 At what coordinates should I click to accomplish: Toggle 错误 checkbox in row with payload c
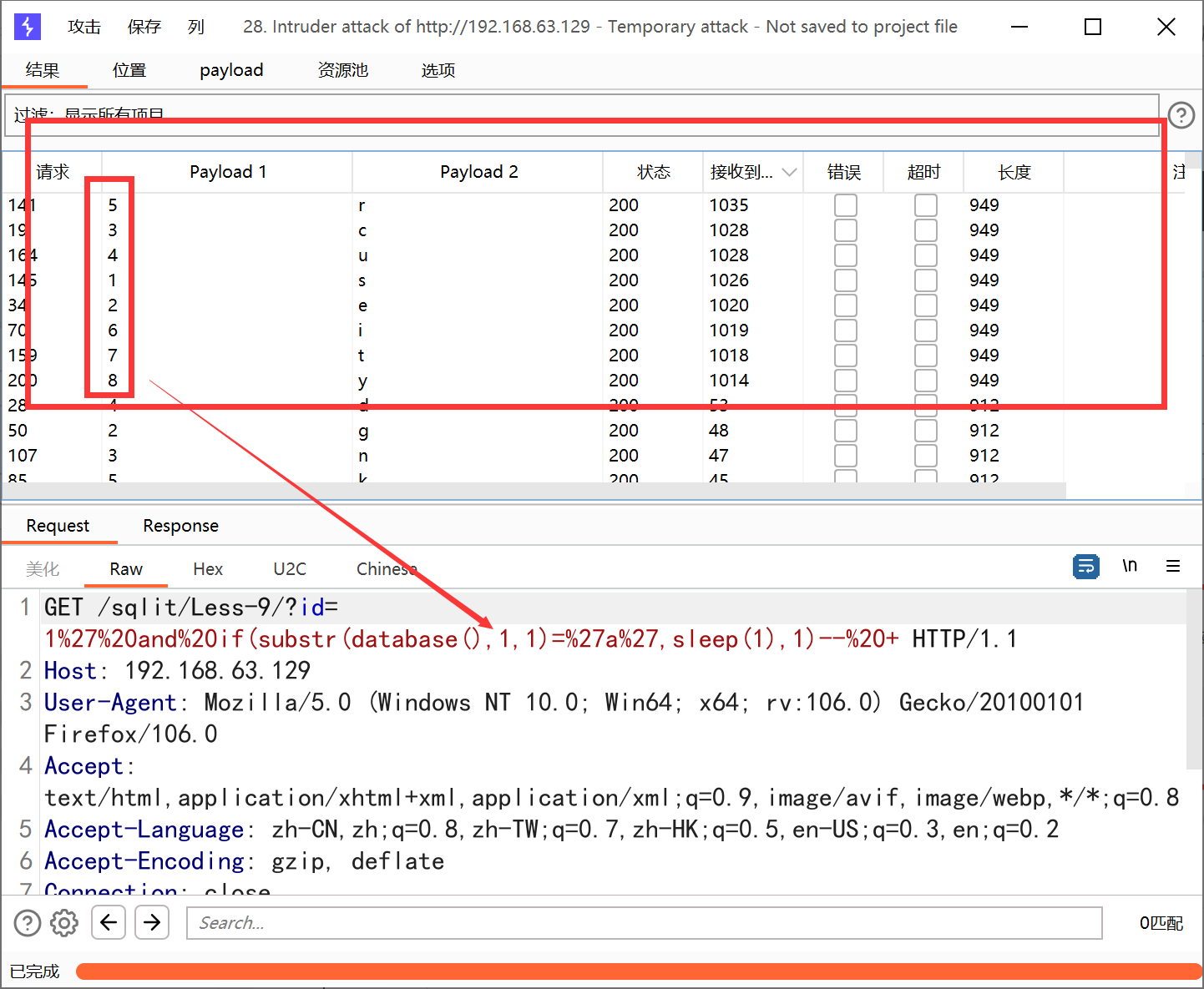pos(846,230)
